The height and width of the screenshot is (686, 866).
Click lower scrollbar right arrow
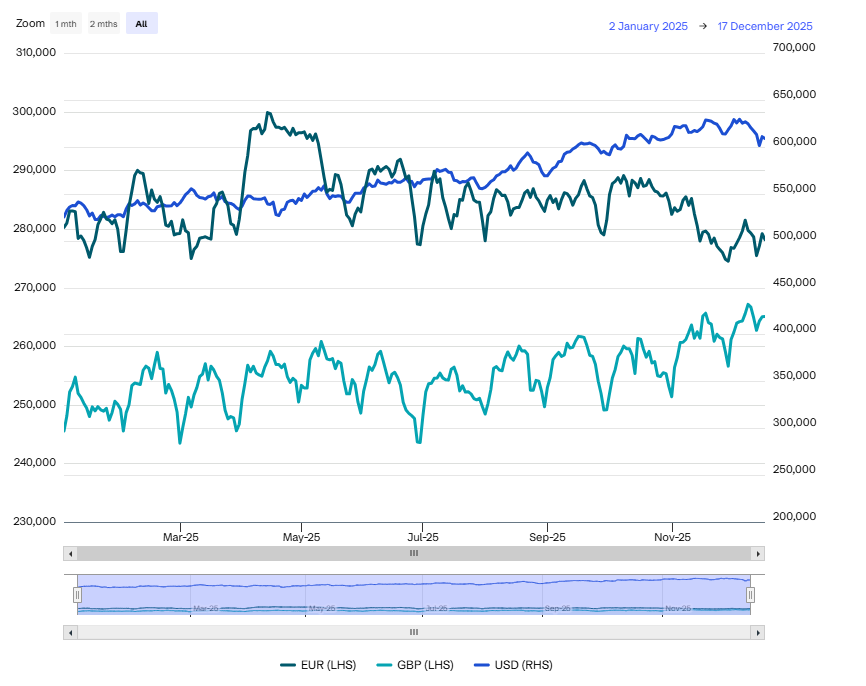coord(758,632)
